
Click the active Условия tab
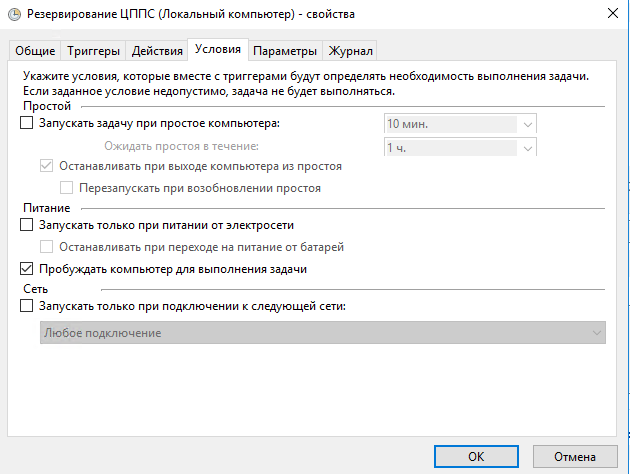[x=218, y=49]
